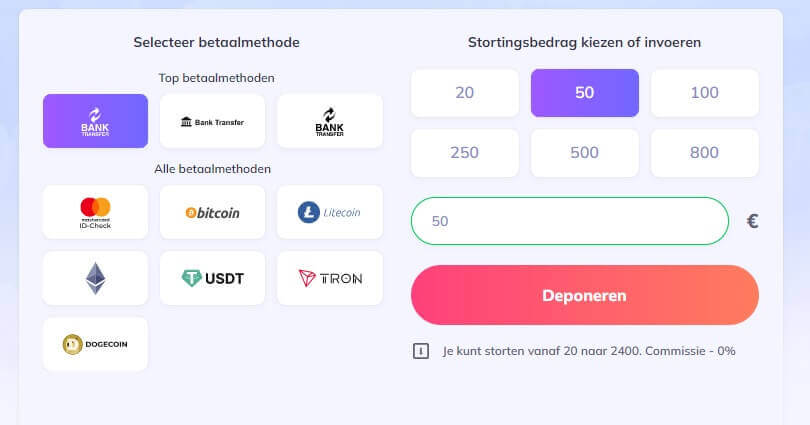This screenshot has height=425, width=810.
Task: Click the euro currency symbol
Action: coord(753,221)
